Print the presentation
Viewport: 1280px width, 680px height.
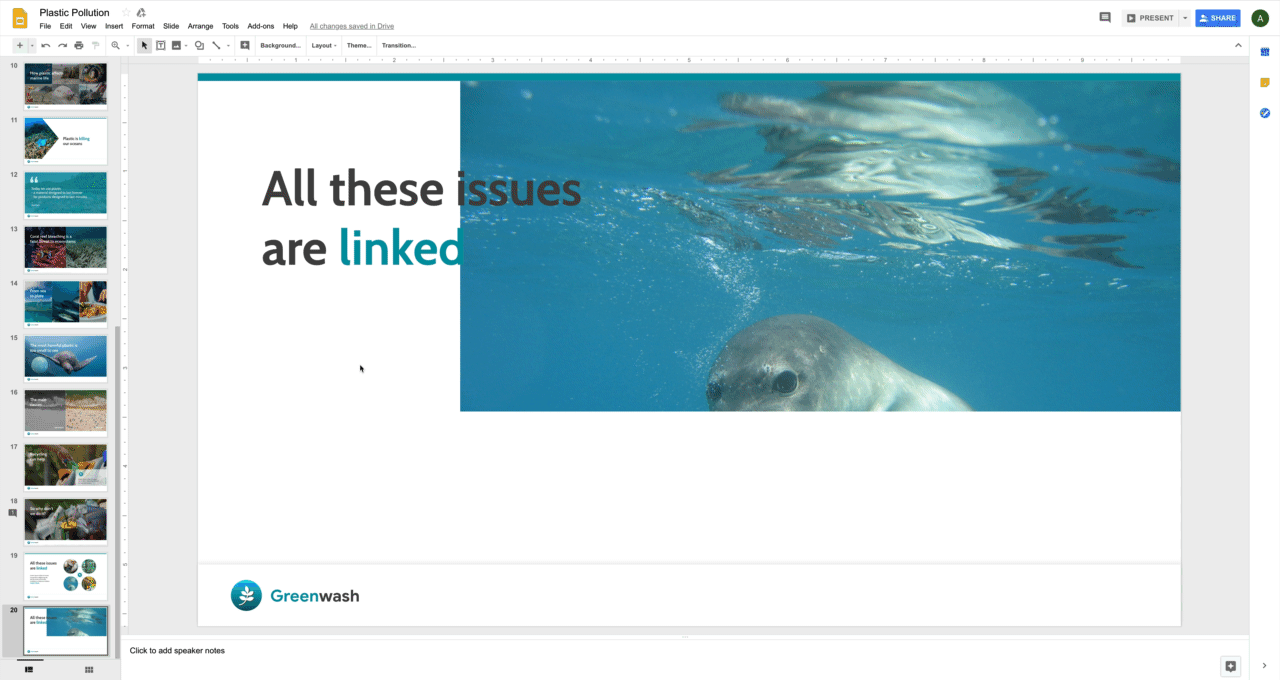click(79, 45)
